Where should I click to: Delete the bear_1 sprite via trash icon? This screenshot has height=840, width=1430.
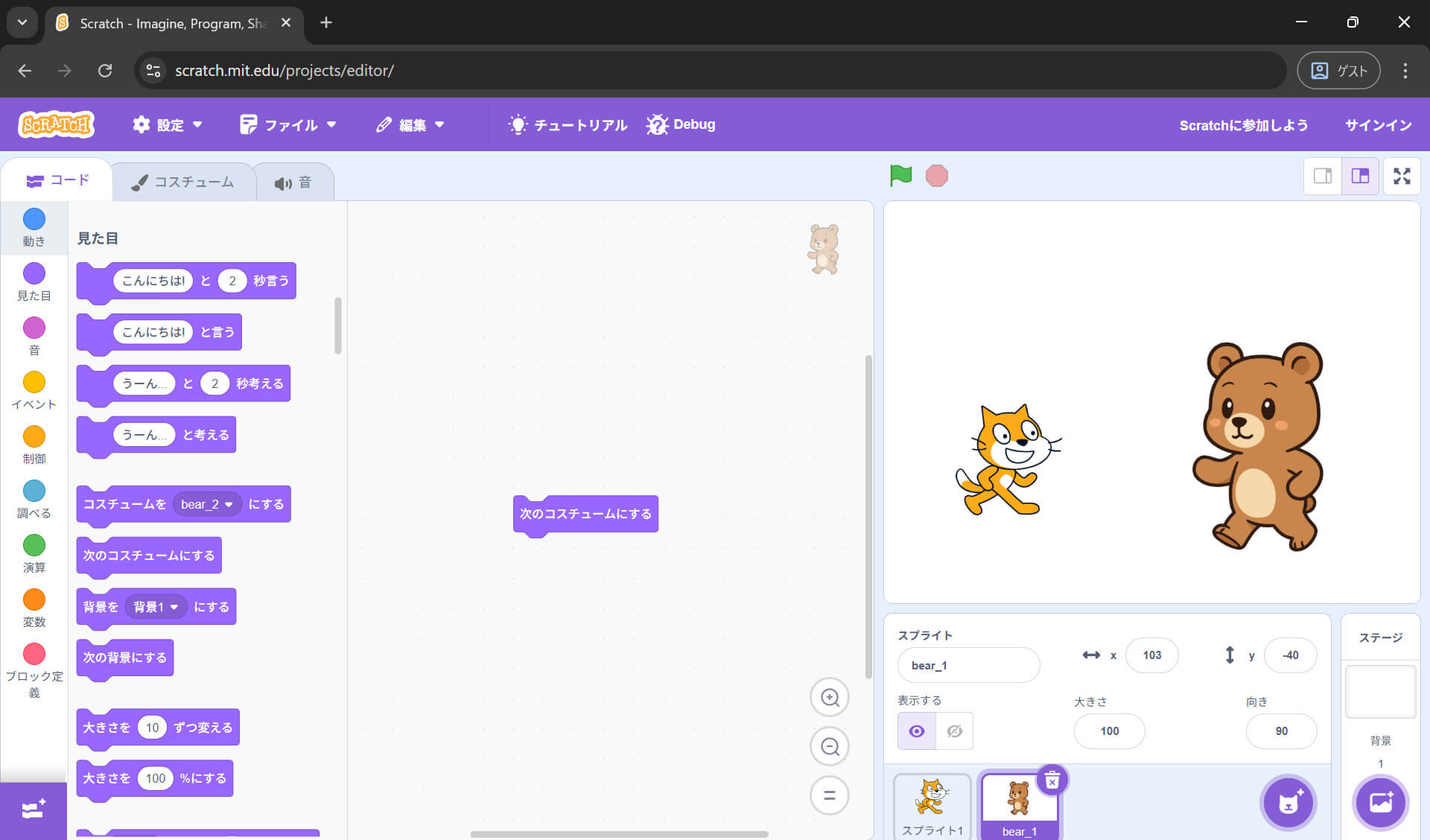[x=1052, y=780]
